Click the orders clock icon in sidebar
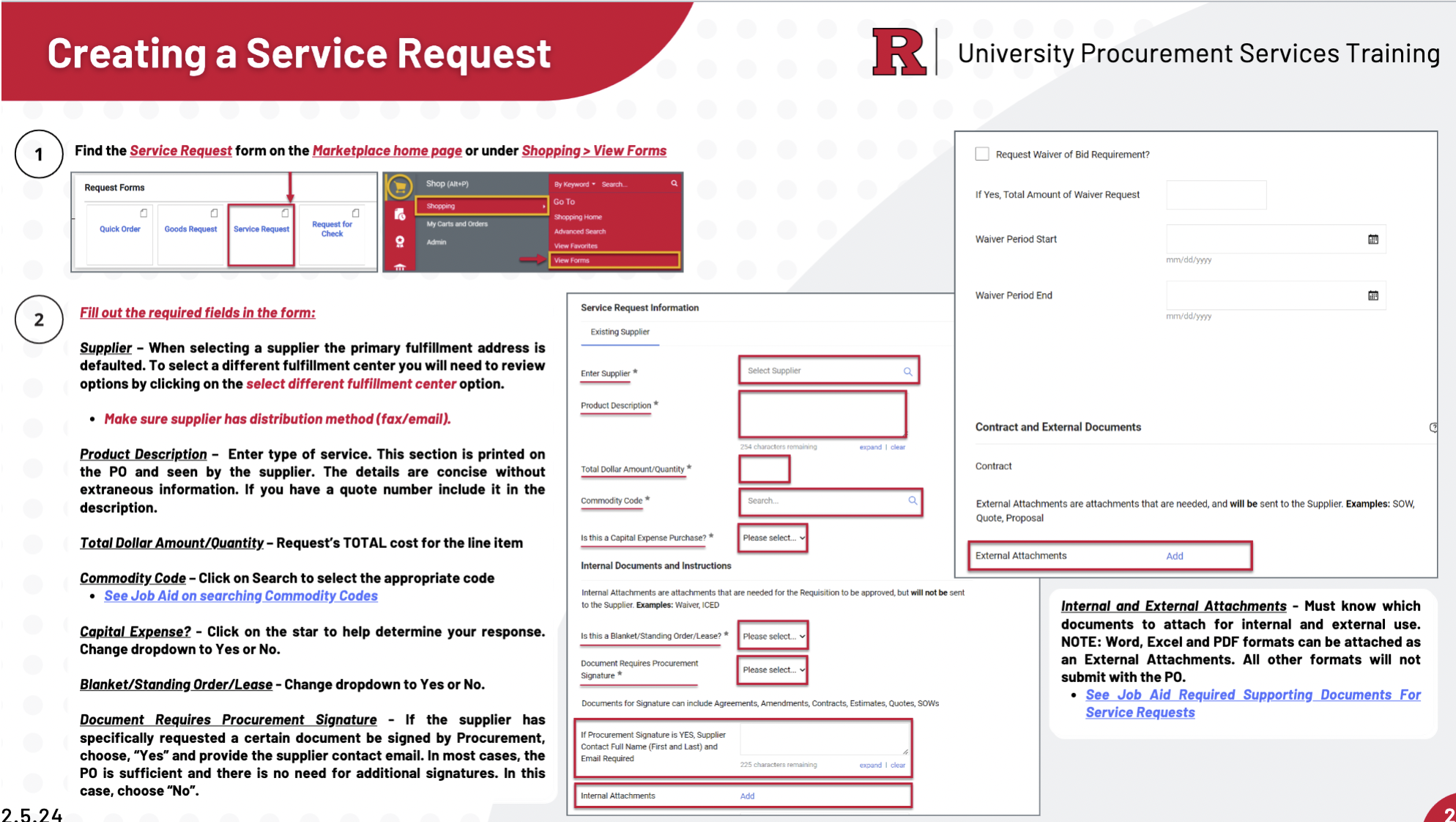Screen dimensions: 1456x822 tap(400, 215)
